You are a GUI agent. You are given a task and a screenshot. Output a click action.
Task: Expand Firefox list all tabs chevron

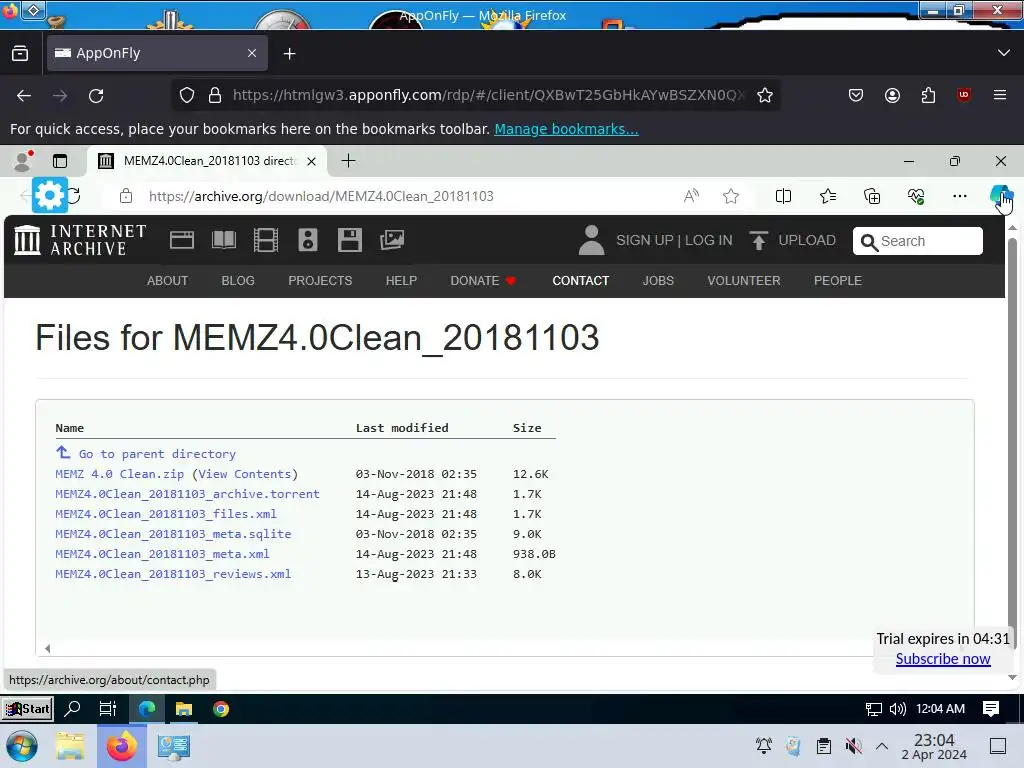click(x=1004, y=53)
